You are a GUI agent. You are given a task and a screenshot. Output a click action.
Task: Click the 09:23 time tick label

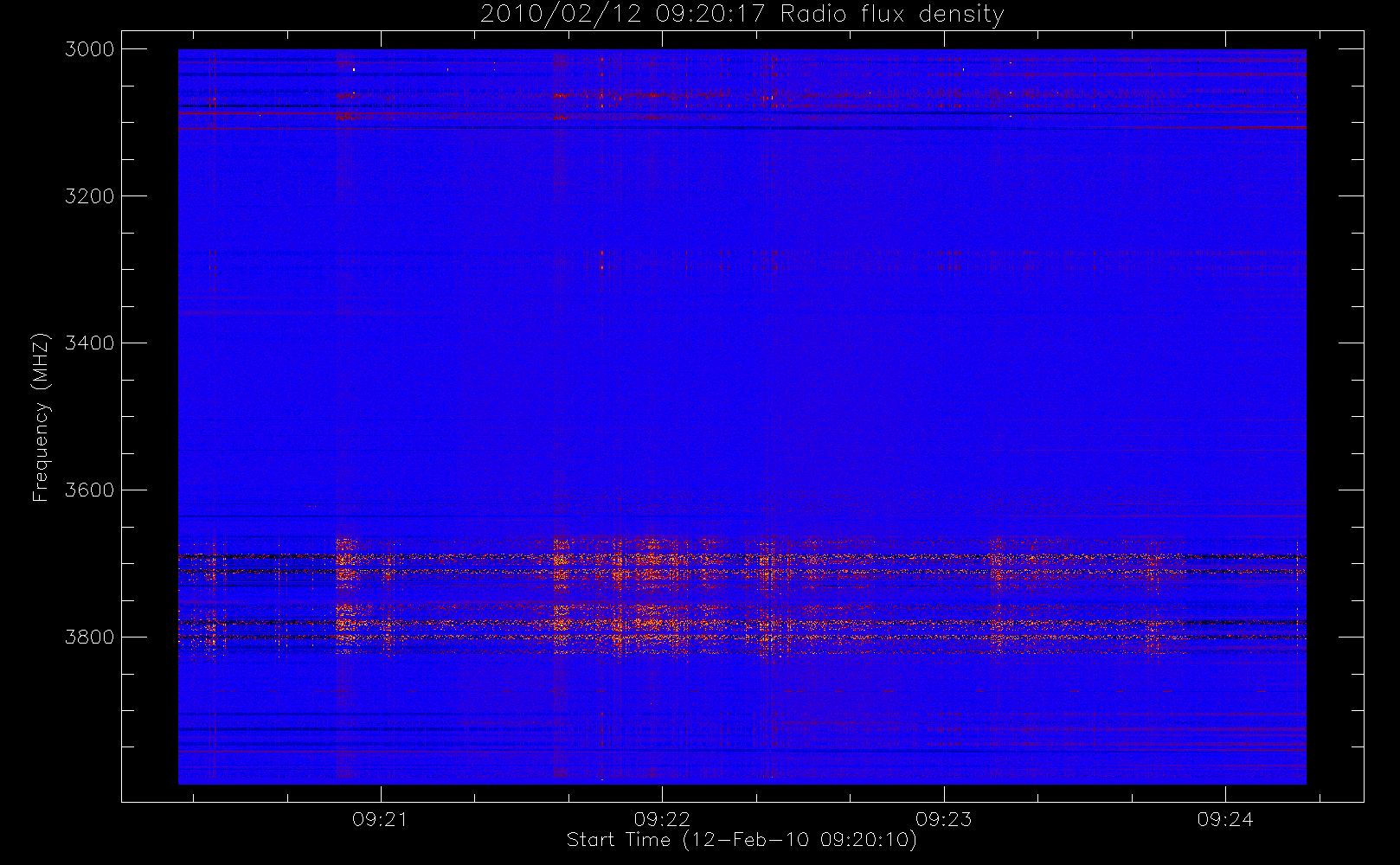tap(944, 819)
